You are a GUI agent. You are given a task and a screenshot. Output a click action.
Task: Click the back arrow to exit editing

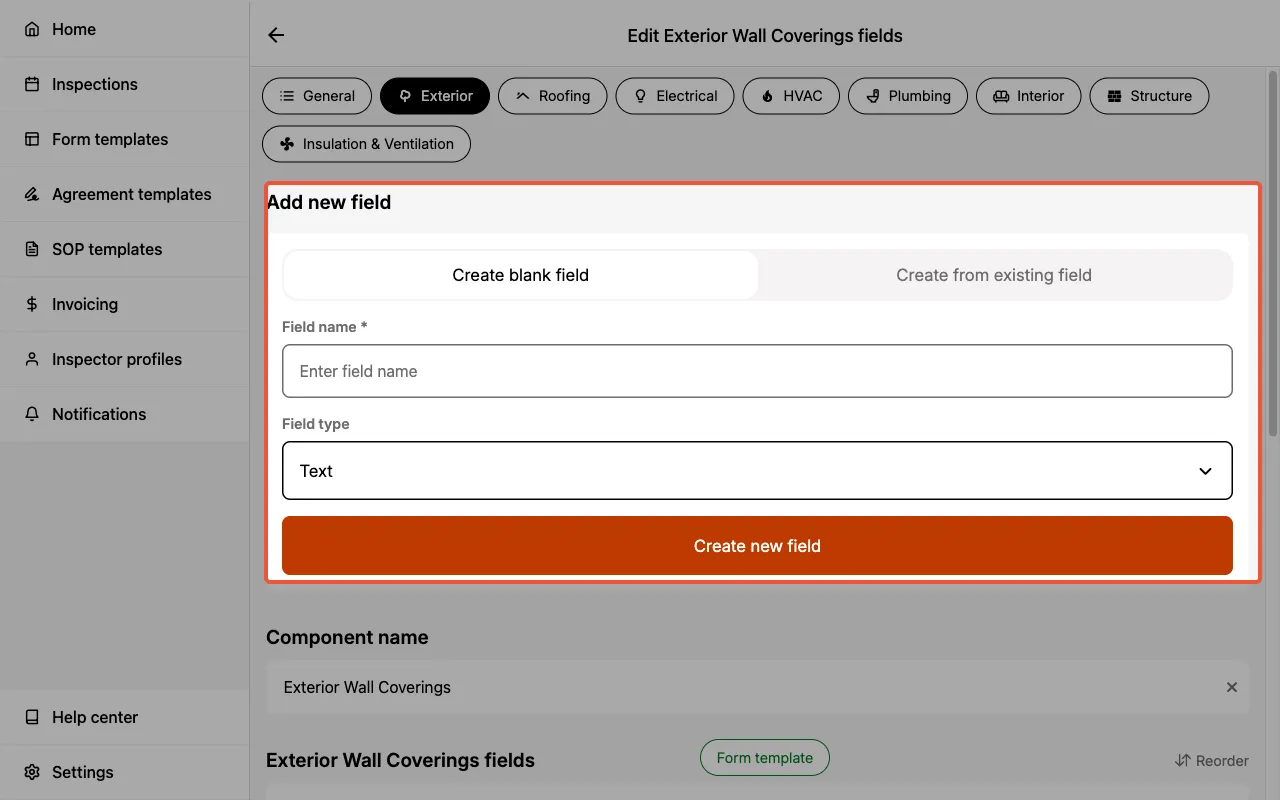275,34
